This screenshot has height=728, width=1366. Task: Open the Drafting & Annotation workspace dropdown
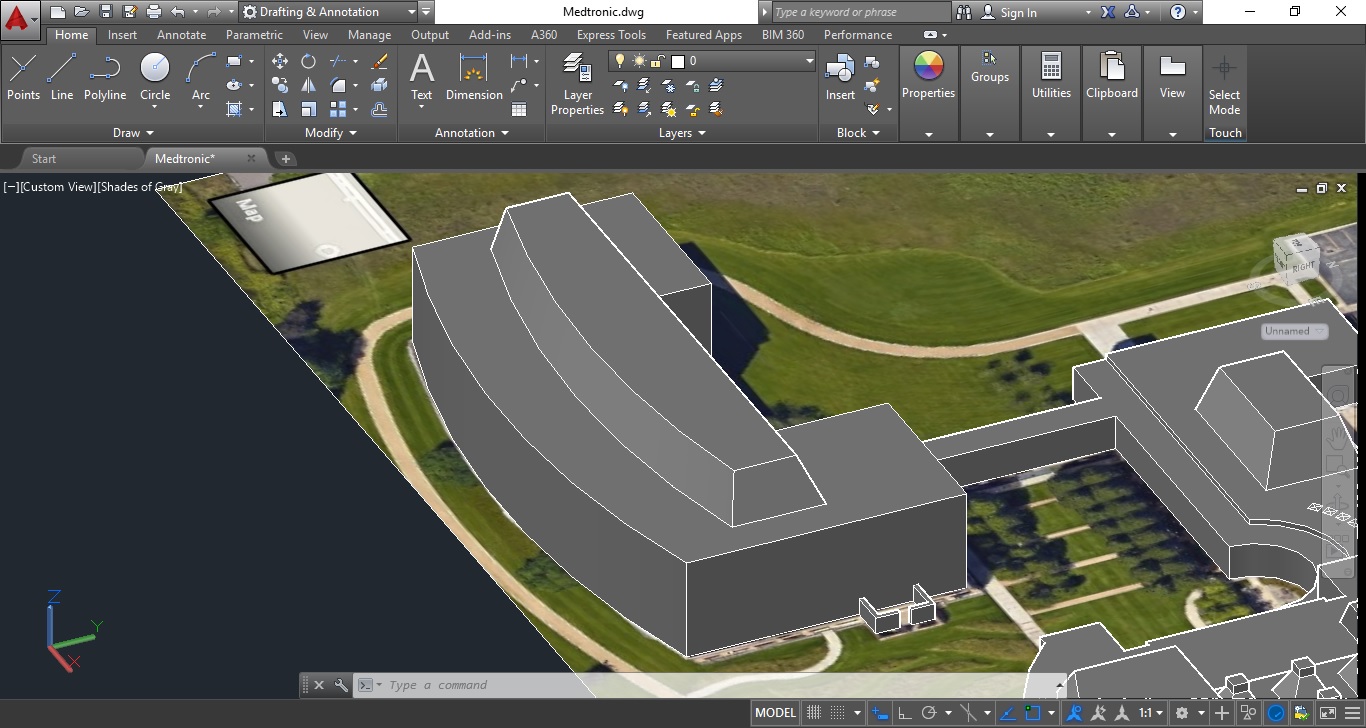pyautogui.click(x=328, y=12)
